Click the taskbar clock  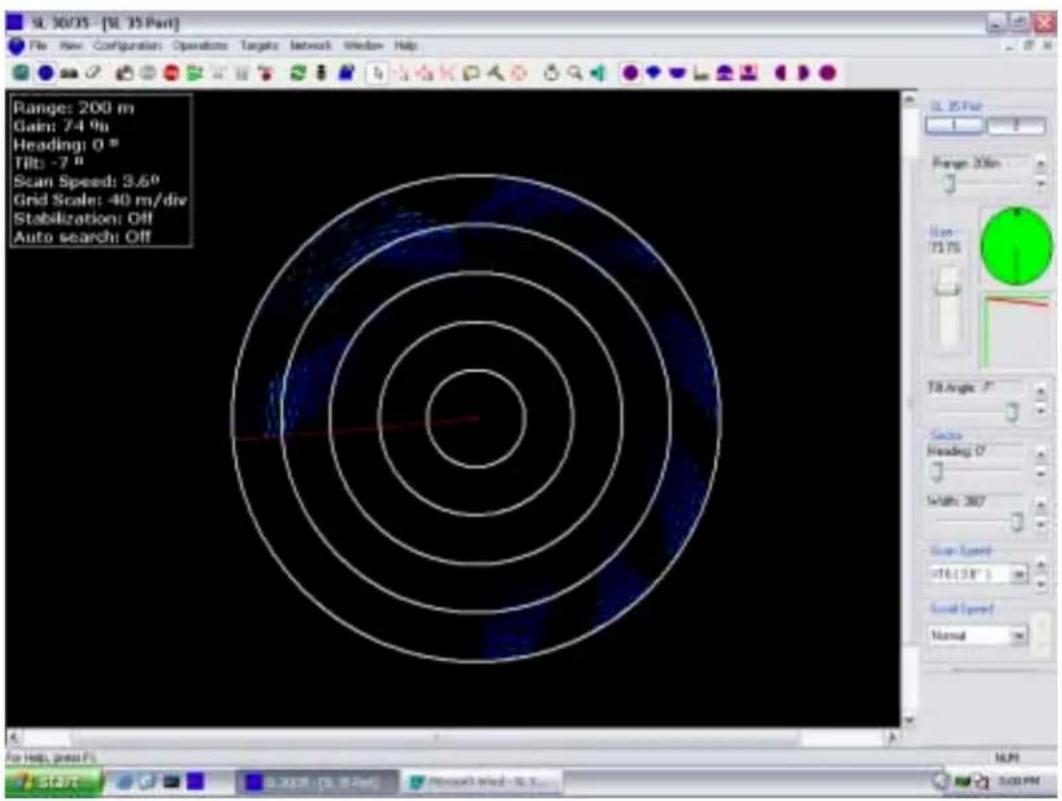1019,782
